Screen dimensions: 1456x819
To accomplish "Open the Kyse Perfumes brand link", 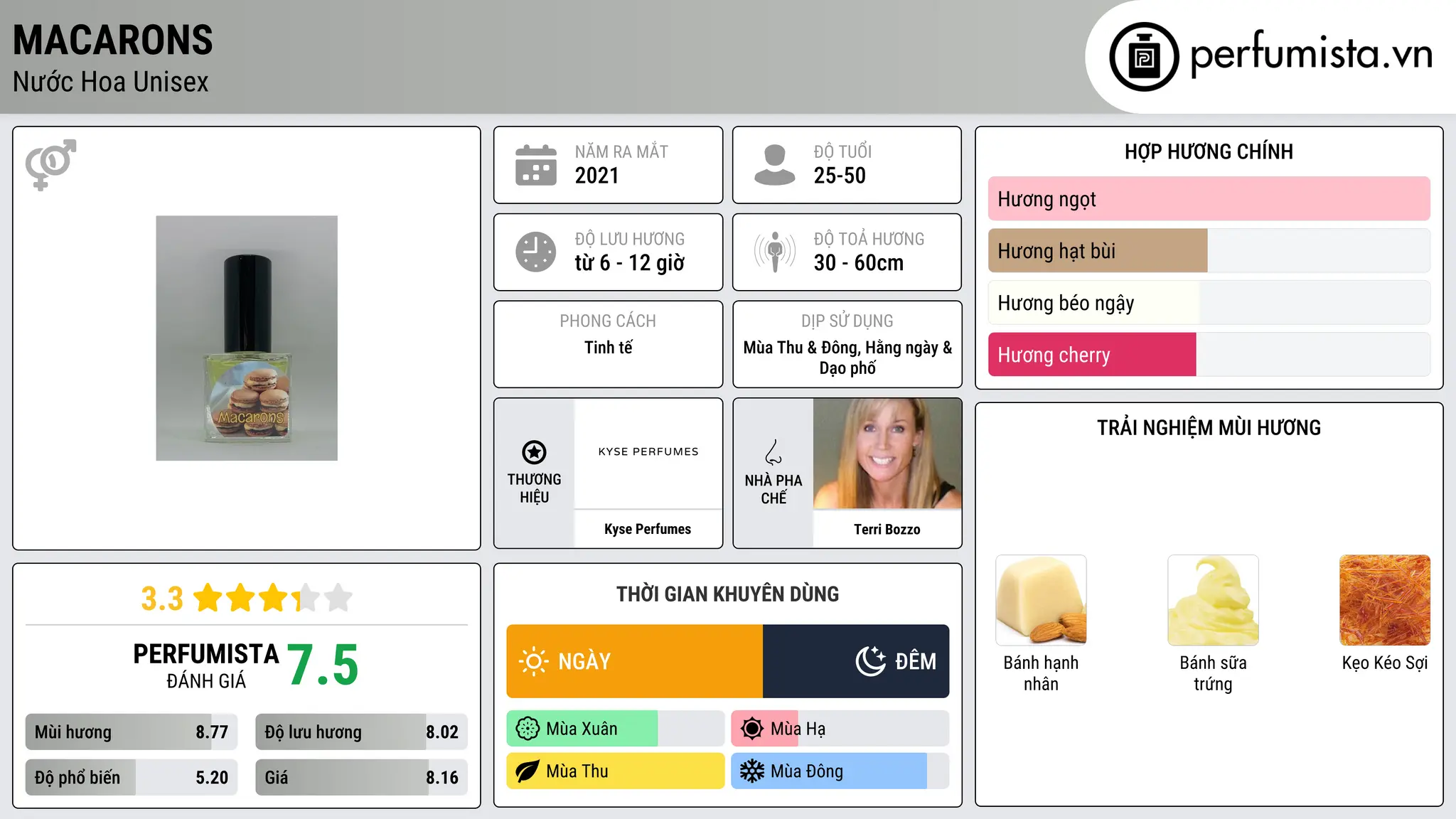I will coord(648,529).
